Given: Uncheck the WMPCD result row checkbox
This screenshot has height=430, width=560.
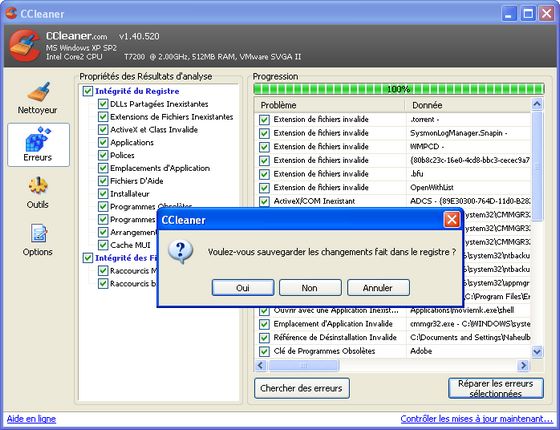Looking at the screenshot, I should pos(264,147).
